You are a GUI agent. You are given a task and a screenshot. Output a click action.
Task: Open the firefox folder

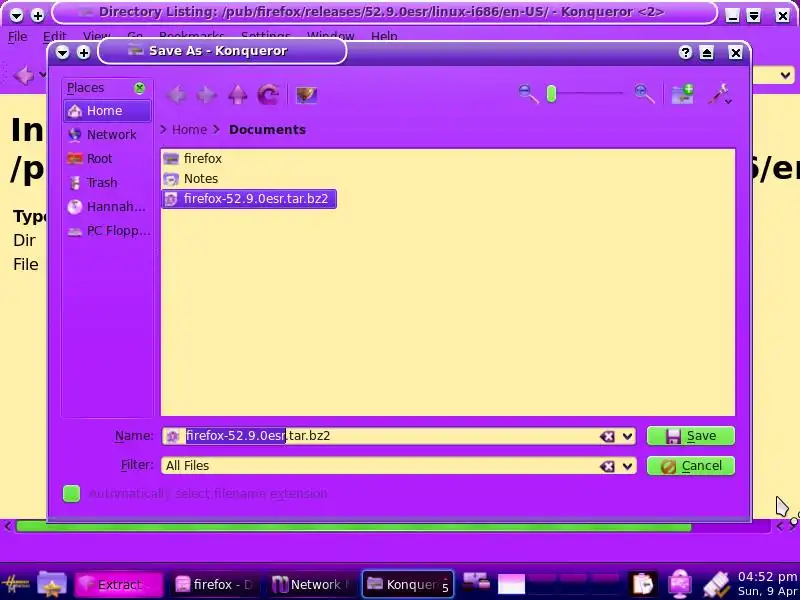pos(193,159)
